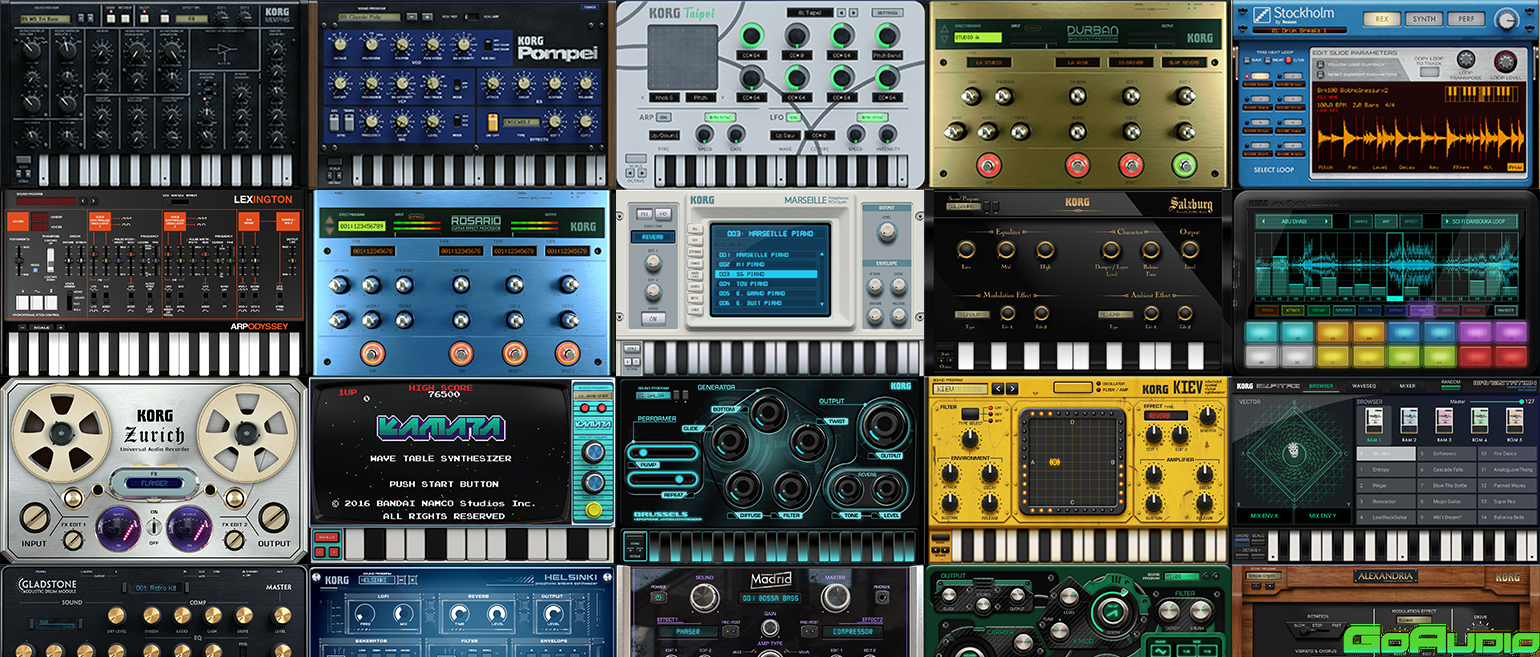The image size is (1540, 657).
Task: Click the MARKER button above the pads
Action: click(x=1505, y=310)
